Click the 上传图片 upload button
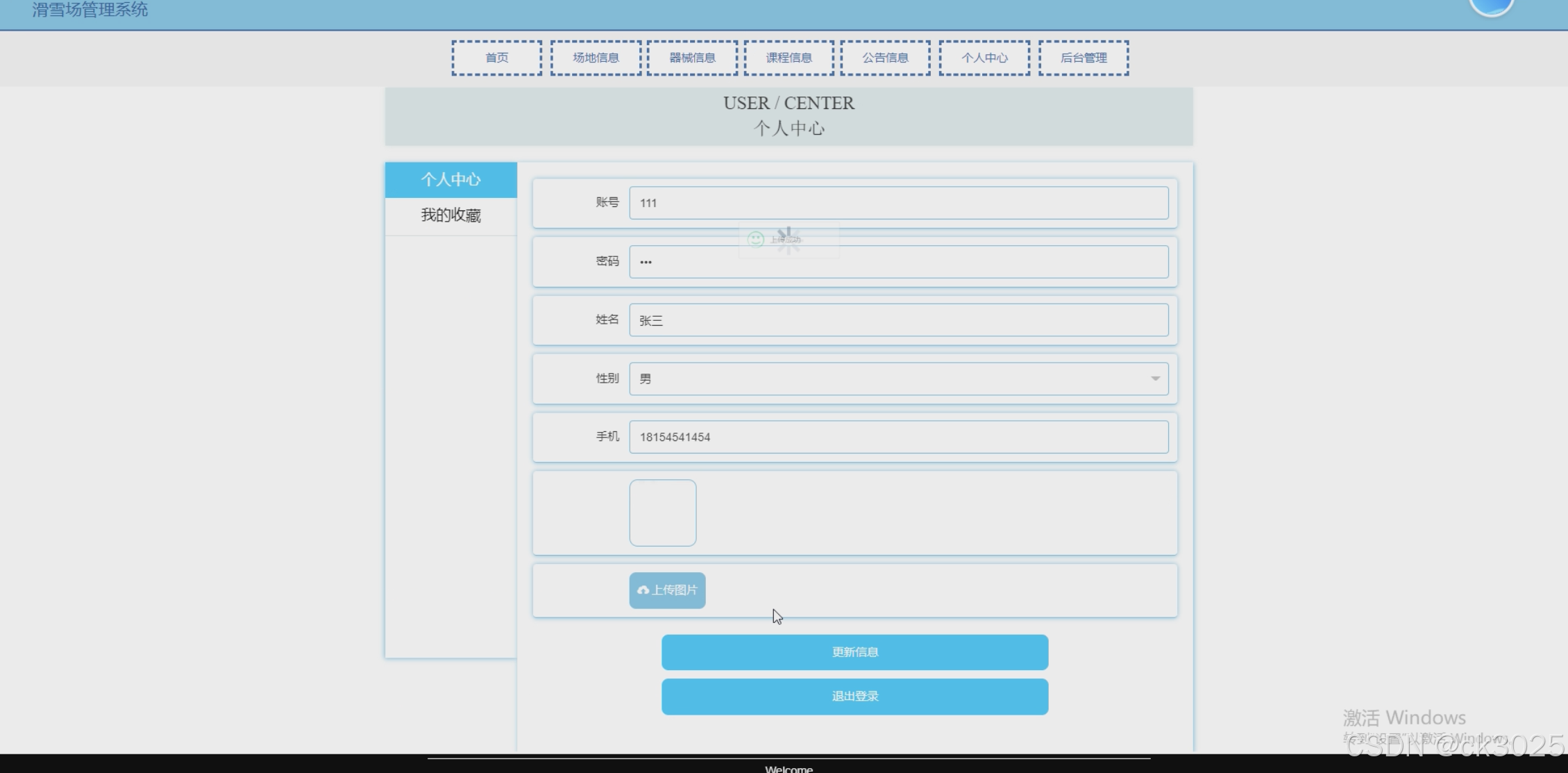1568x773 pixels. (x=667, y=590)
